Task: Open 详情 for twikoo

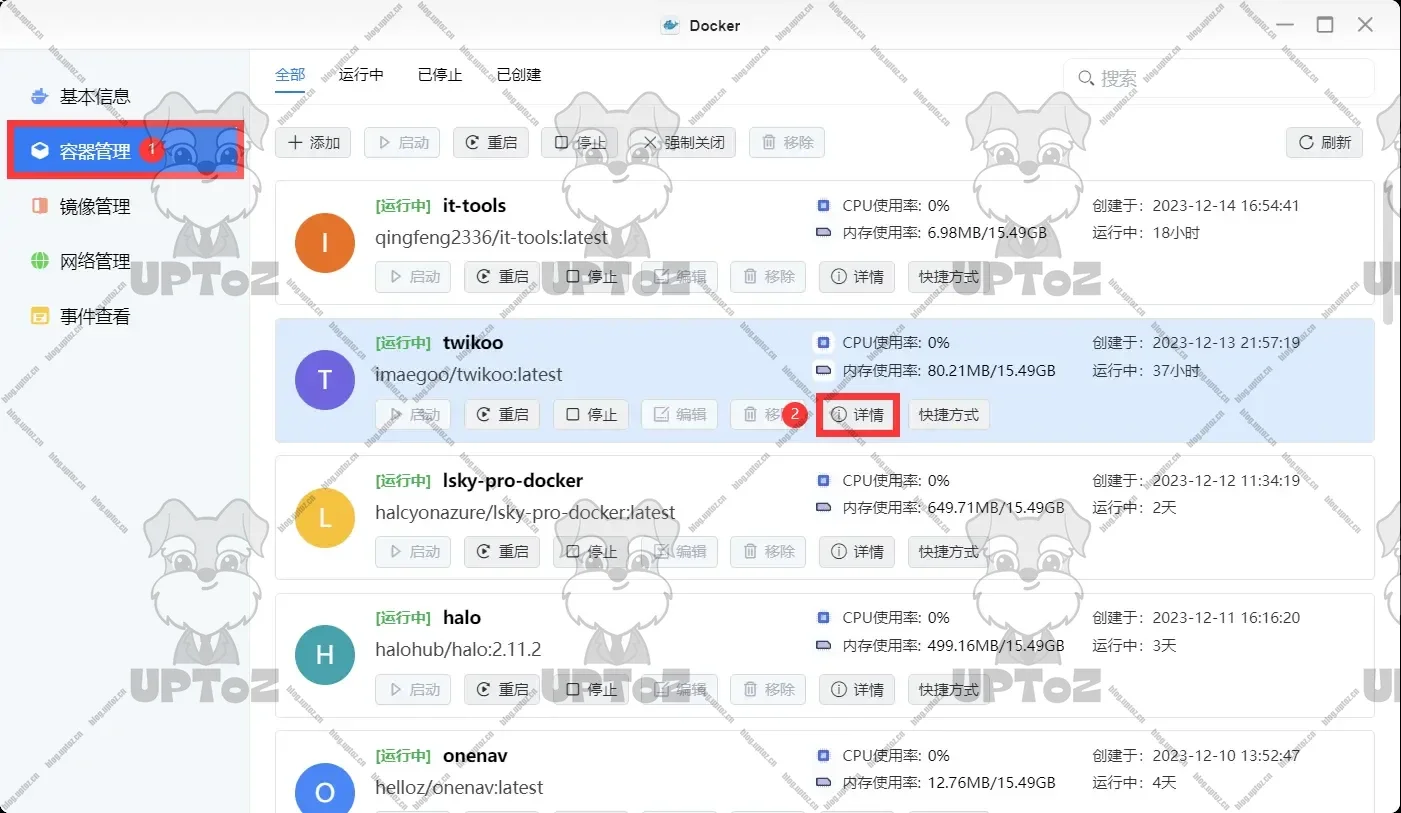Action: 858,414
